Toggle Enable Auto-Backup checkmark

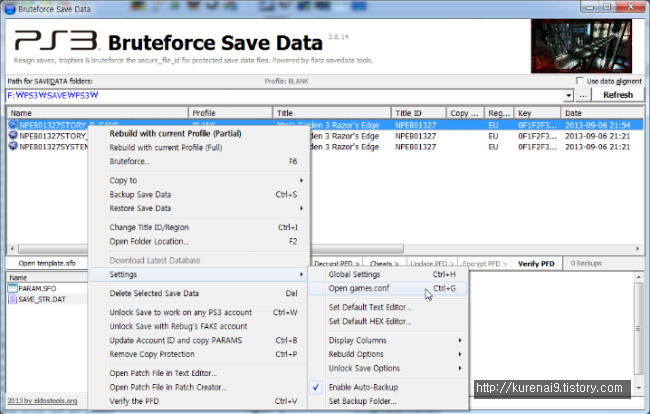[x=316, y=387]
